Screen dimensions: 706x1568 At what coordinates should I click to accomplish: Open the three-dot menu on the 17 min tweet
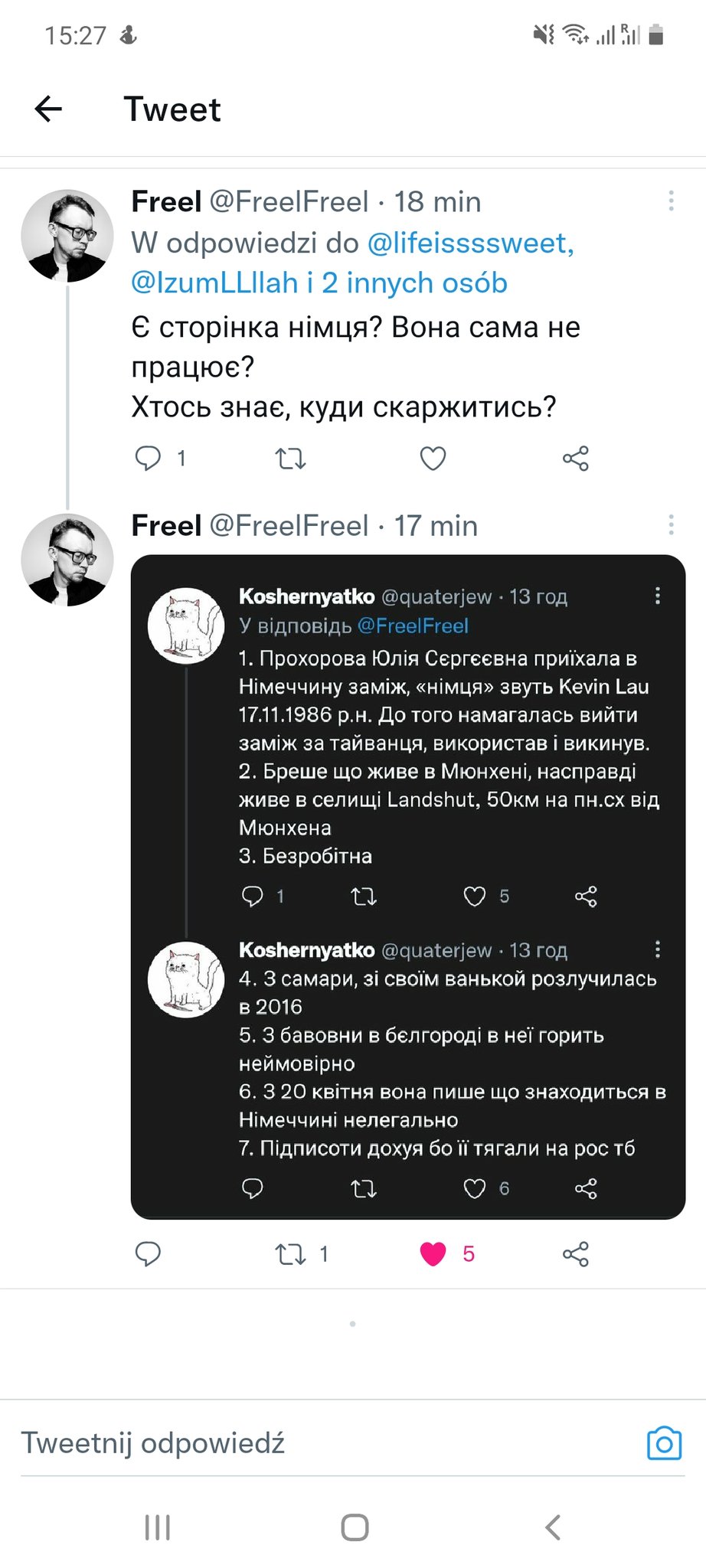pos(671,525)
